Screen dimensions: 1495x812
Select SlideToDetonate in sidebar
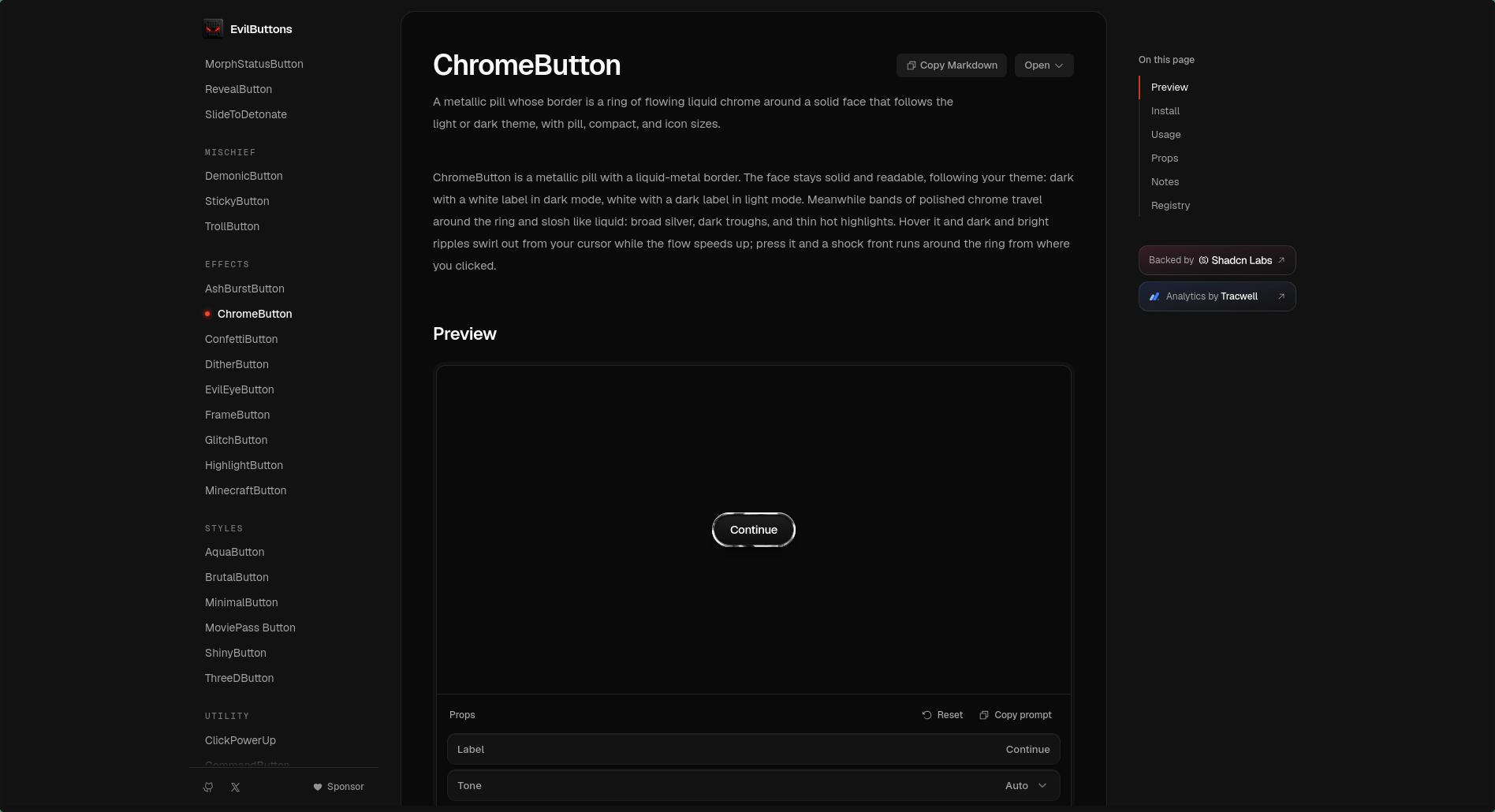pos(246,114)
